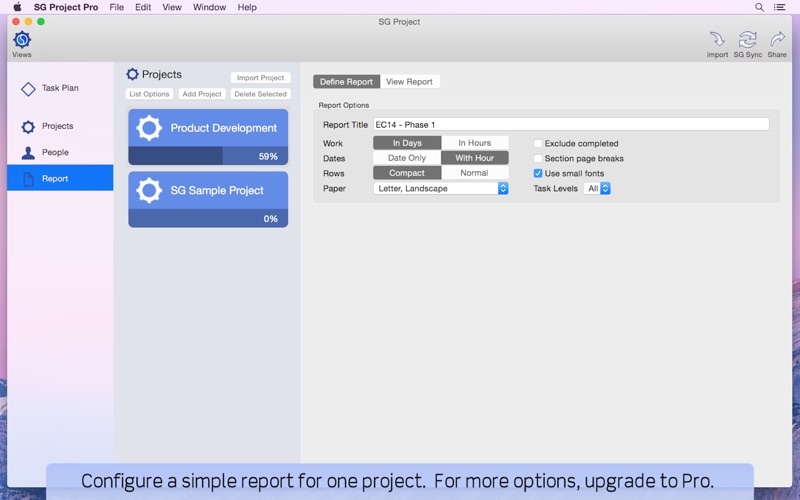Set Work to In Hours
Viewport: 800px width, 500px height.
pyautogui.click(x=474, y=143)
